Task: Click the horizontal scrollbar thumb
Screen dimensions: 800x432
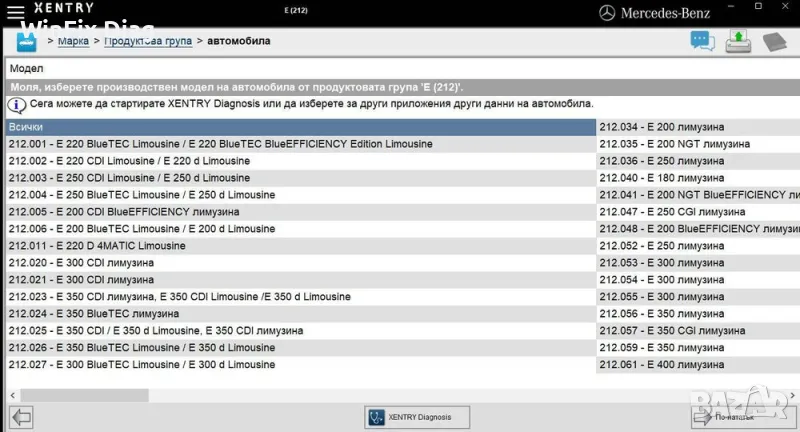Action: (x=84, y=395)
